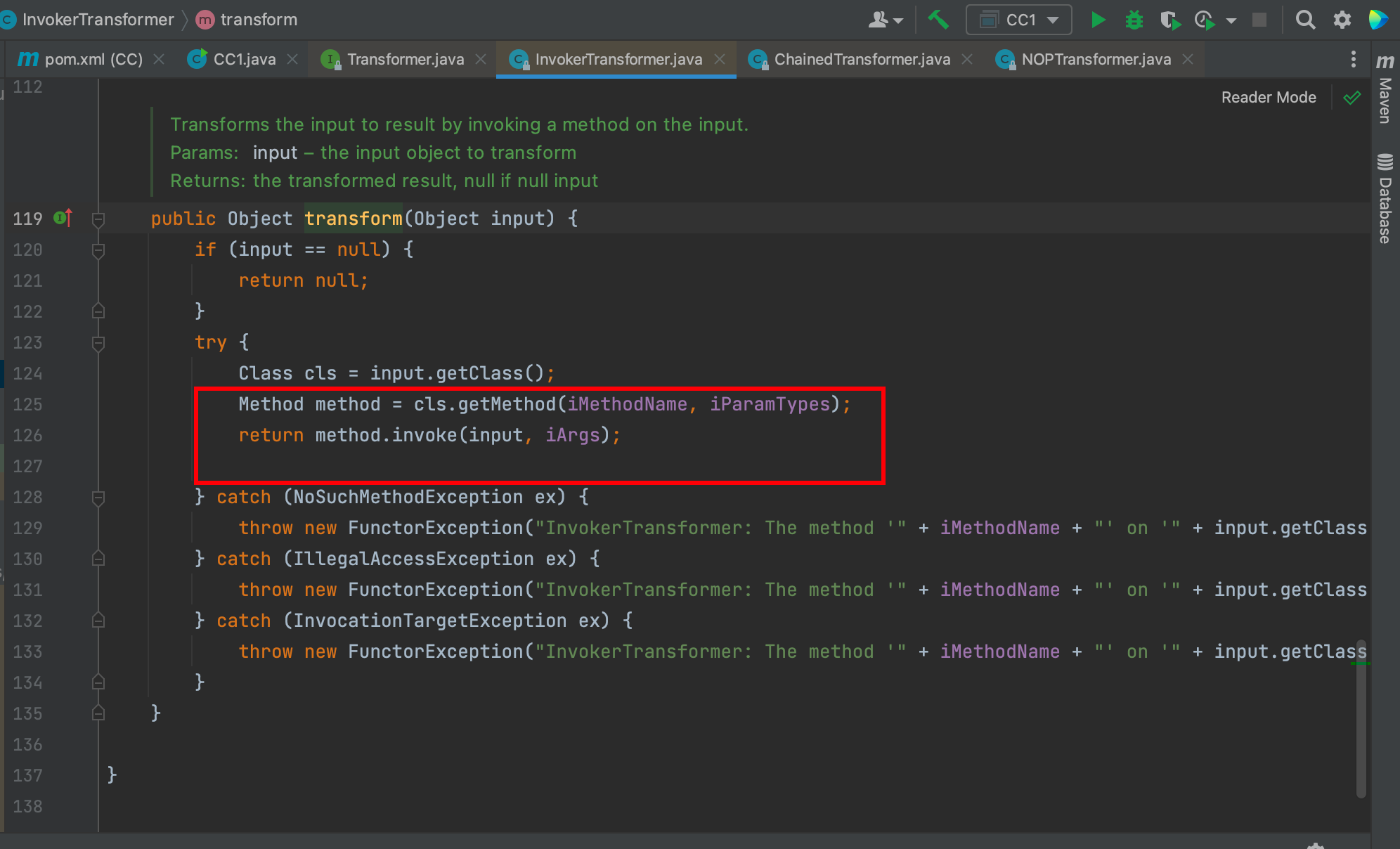Click iMethodName in getMethod call
This screenshot has width=1400, height=849.
pyautogui.click(x=628, y=404)
